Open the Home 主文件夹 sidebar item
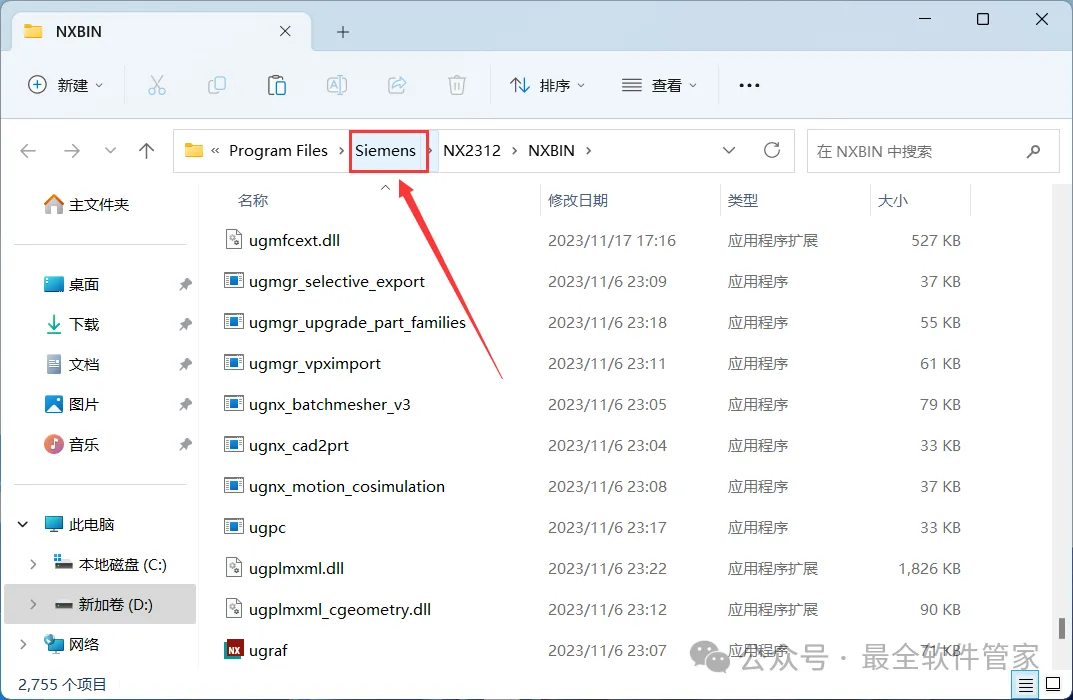Viewport: 1073px width, 700px height. 86,205
